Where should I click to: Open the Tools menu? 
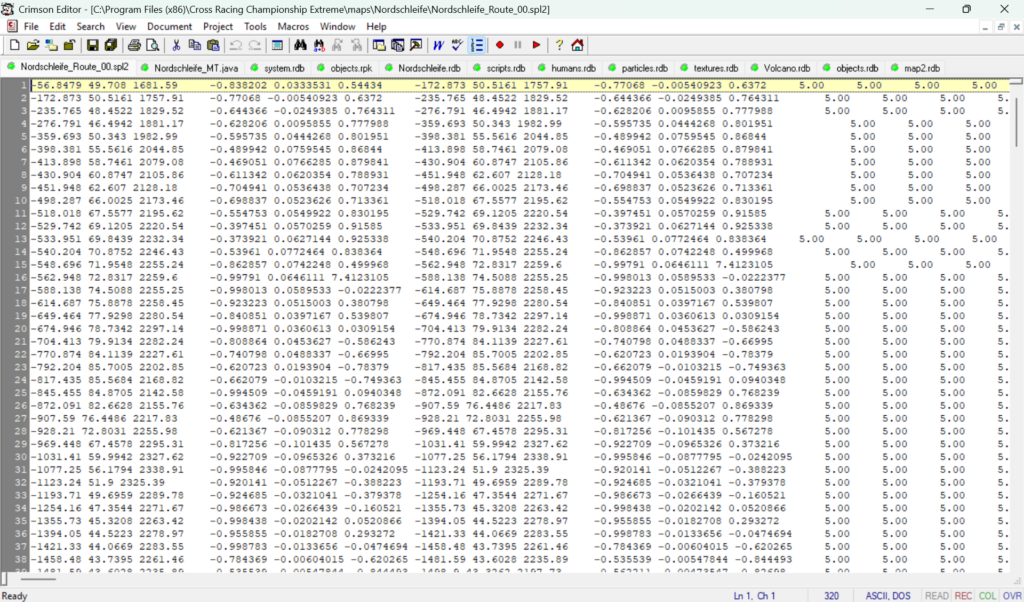[255, 27]
